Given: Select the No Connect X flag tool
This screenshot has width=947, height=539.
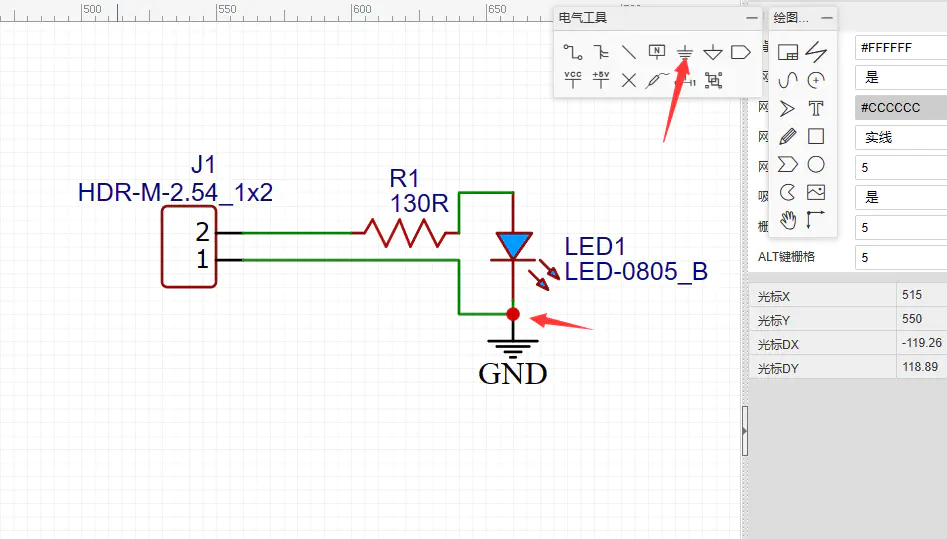Looking at the screenshot, I should tap(628, 80).
